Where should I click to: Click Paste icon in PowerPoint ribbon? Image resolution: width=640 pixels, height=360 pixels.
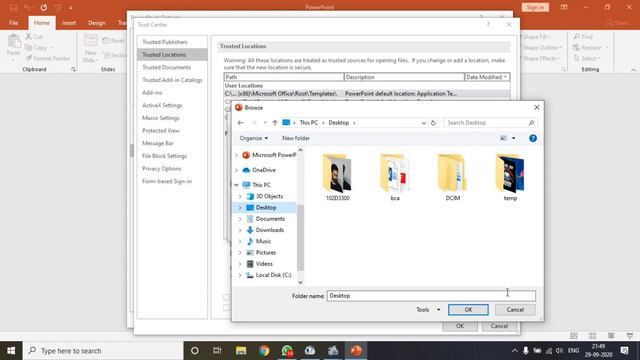[x=13, y=41]
